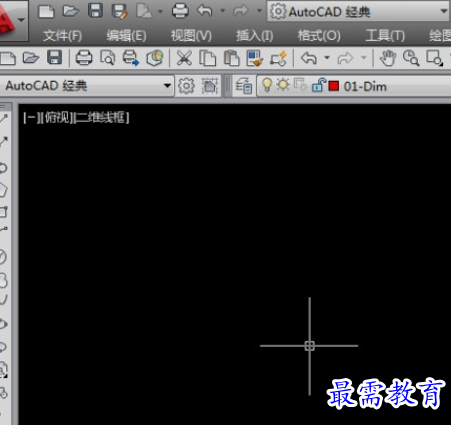Open layer dropdown showing 01-Dim

pos(354,86)
